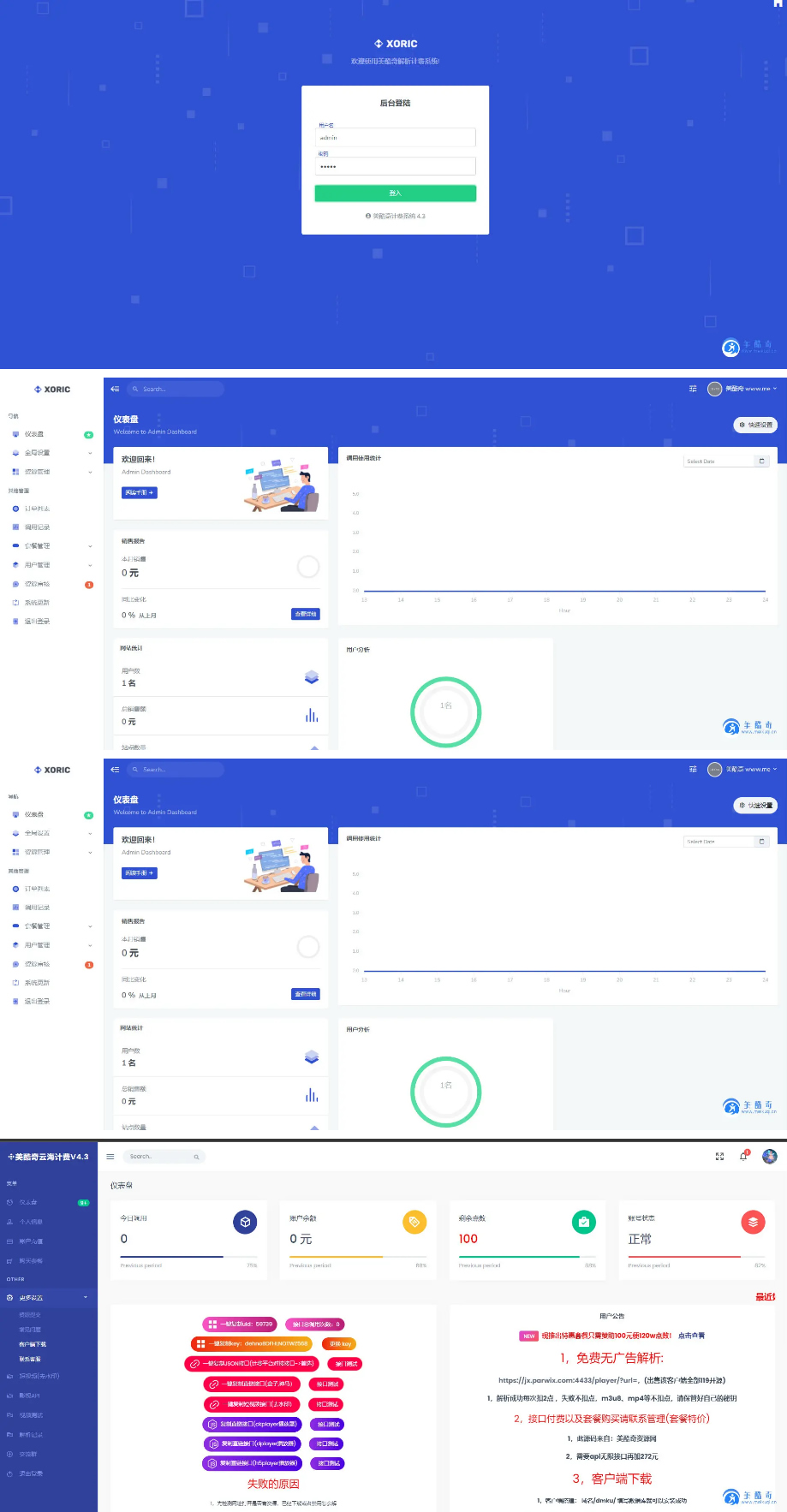Open the 客户端下载 submenu item
Viewport: 787px width, 1512px height.
pyautogui.click(x=33, y=1344)
